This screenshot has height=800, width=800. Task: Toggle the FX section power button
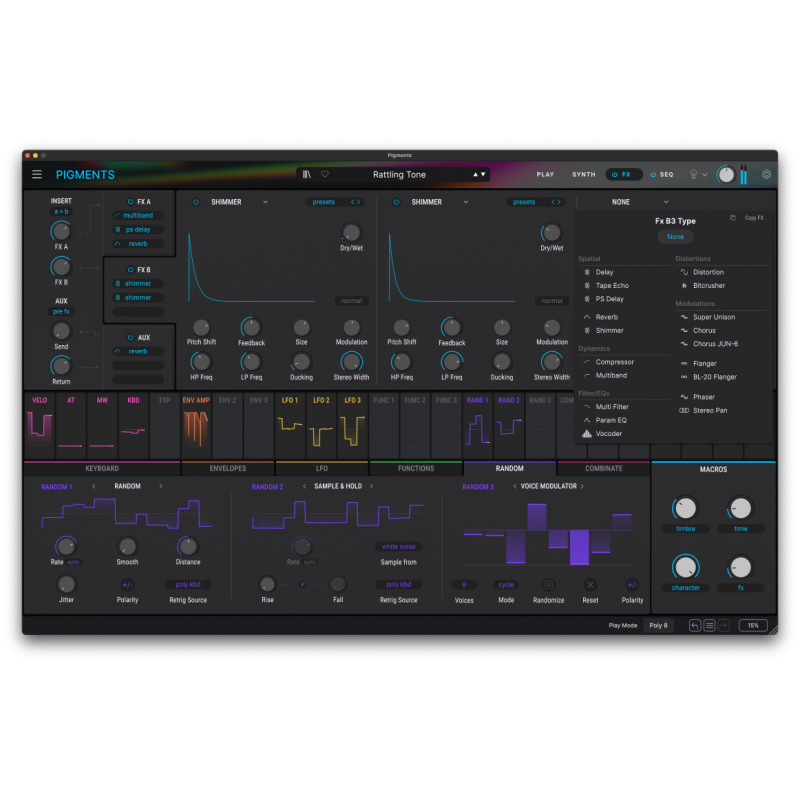point(614,174)
